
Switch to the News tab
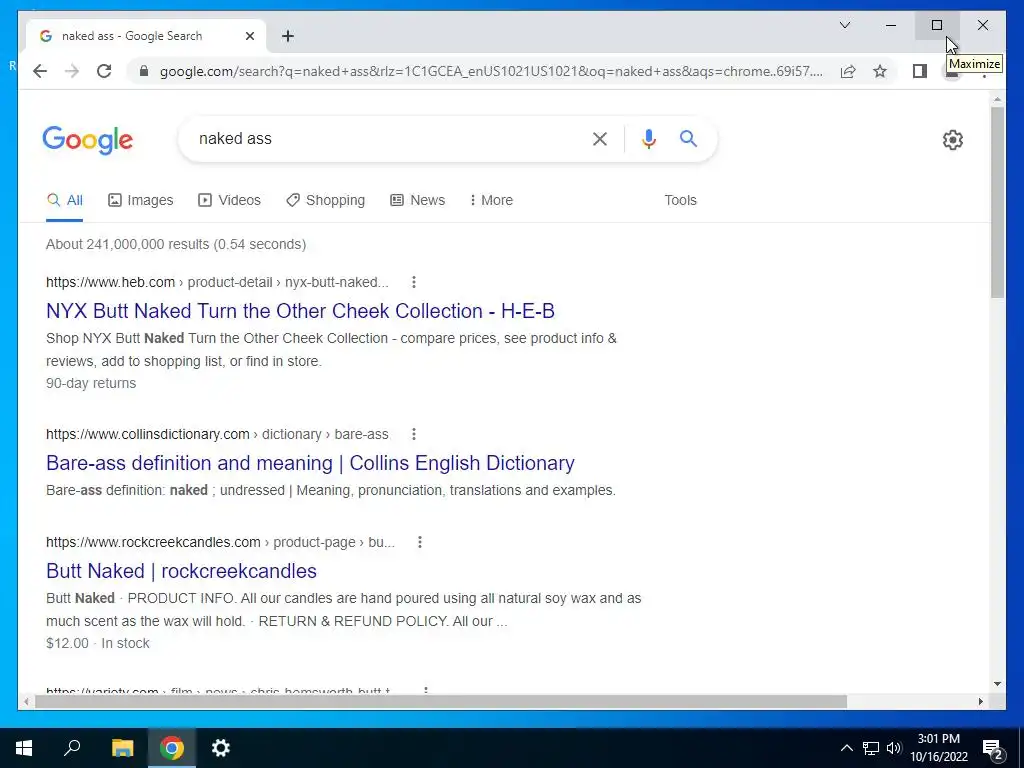coord(417,200)
